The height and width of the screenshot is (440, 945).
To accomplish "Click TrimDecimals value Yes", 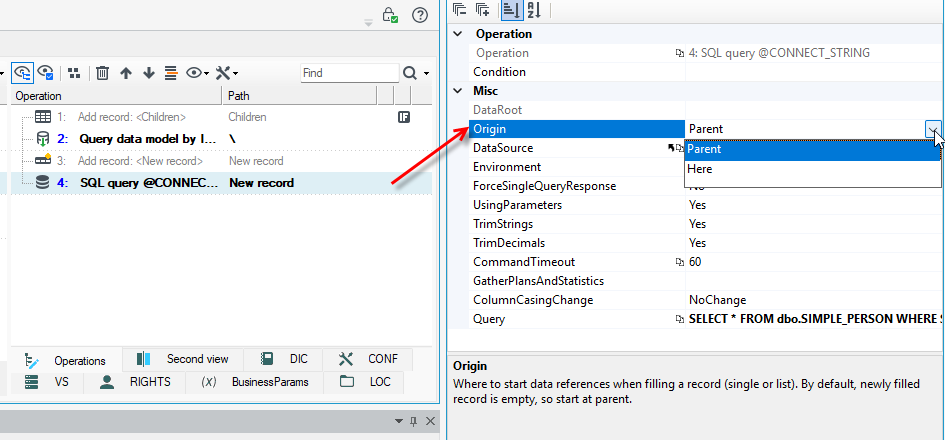I will pyautogui.click(x=697, y=243).
